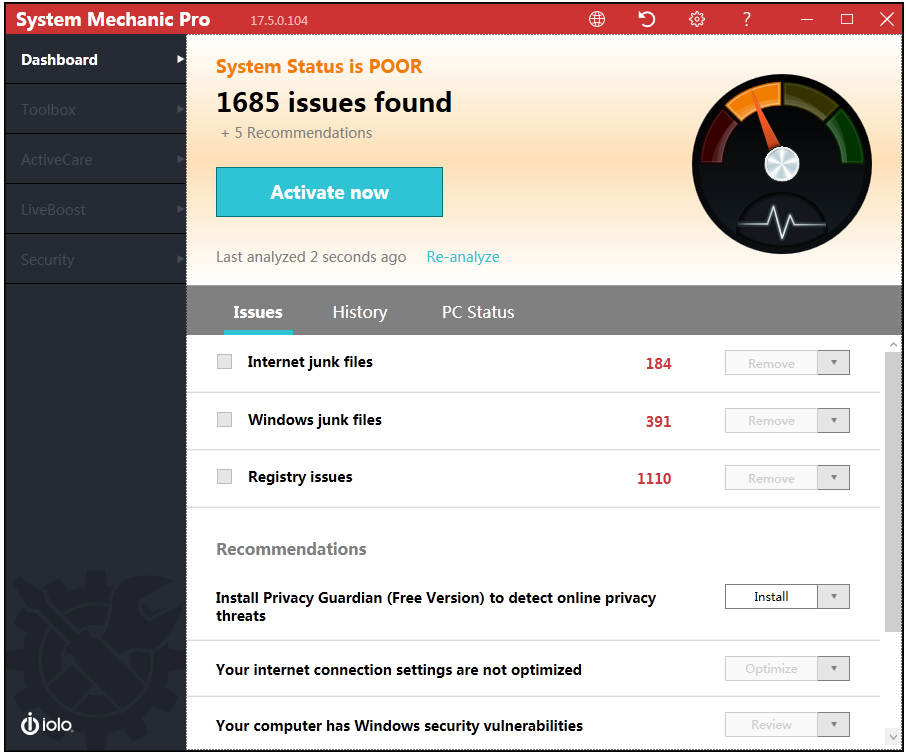Click the globe language icon in title bar
906x755 pixels.
(597, 19)
